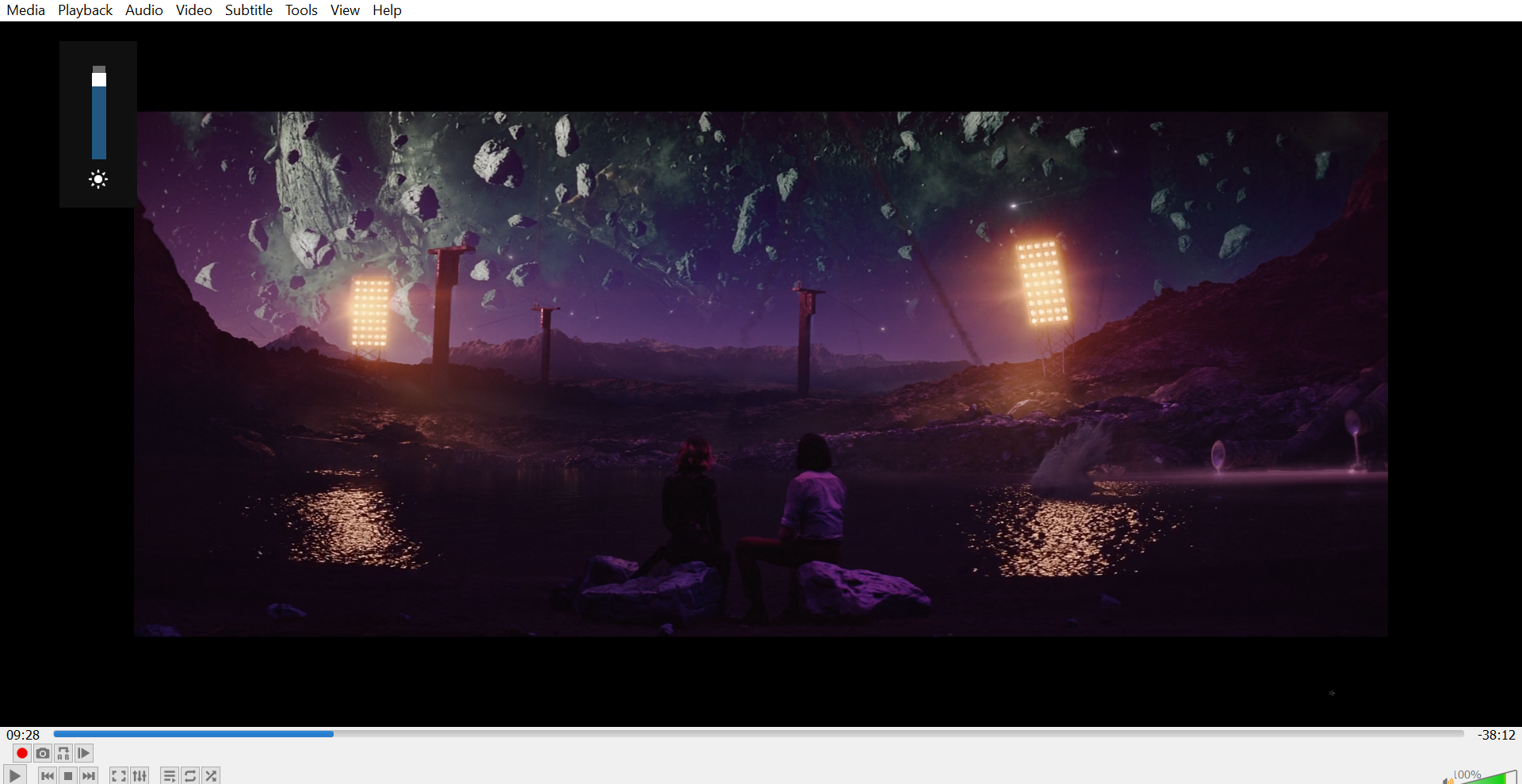1522x784 pixels.
Task: Open the Video menu
Action: pos(194,10)
